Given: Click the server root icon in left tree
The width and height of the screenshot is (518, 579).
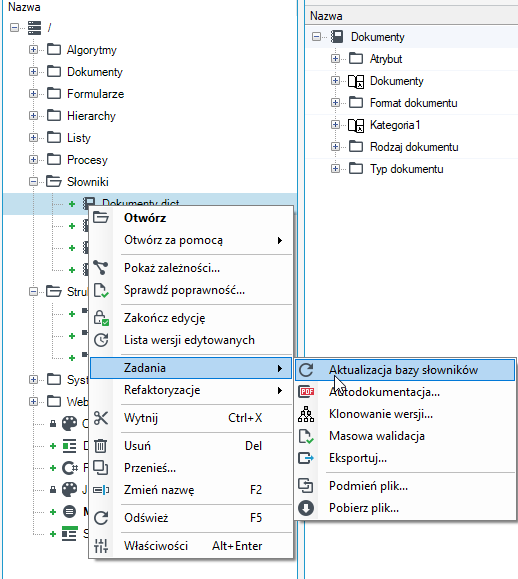Looking at the screenshot, I should click(34, 28).
